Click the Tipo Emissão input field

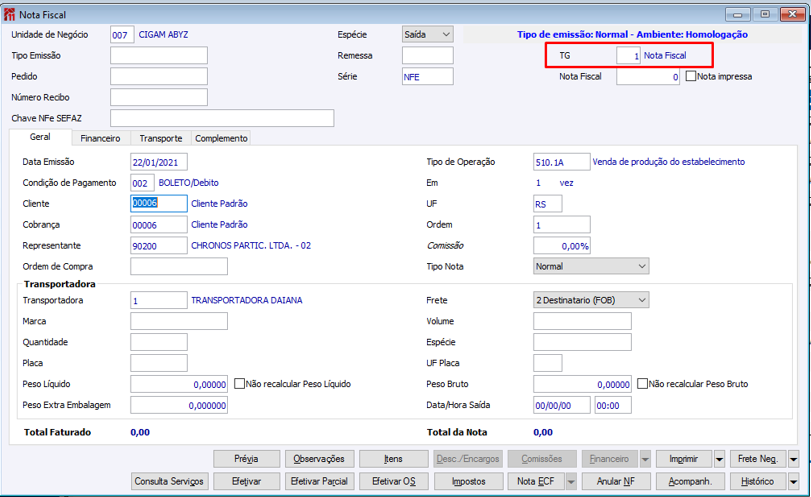pyautogui.click(x=159, y=55)
